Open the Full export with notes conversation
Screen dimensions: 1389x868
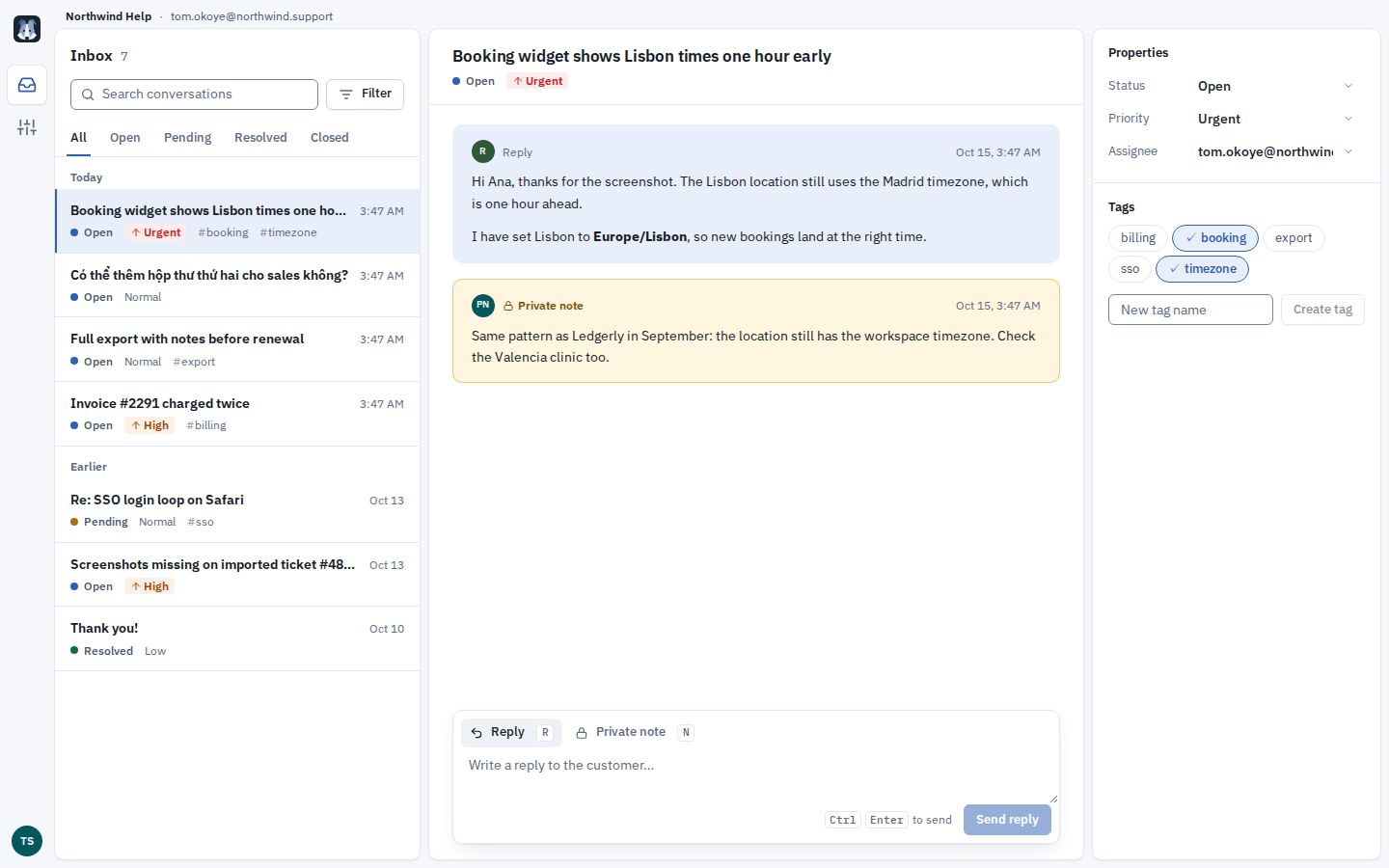[x=237, y=350]
